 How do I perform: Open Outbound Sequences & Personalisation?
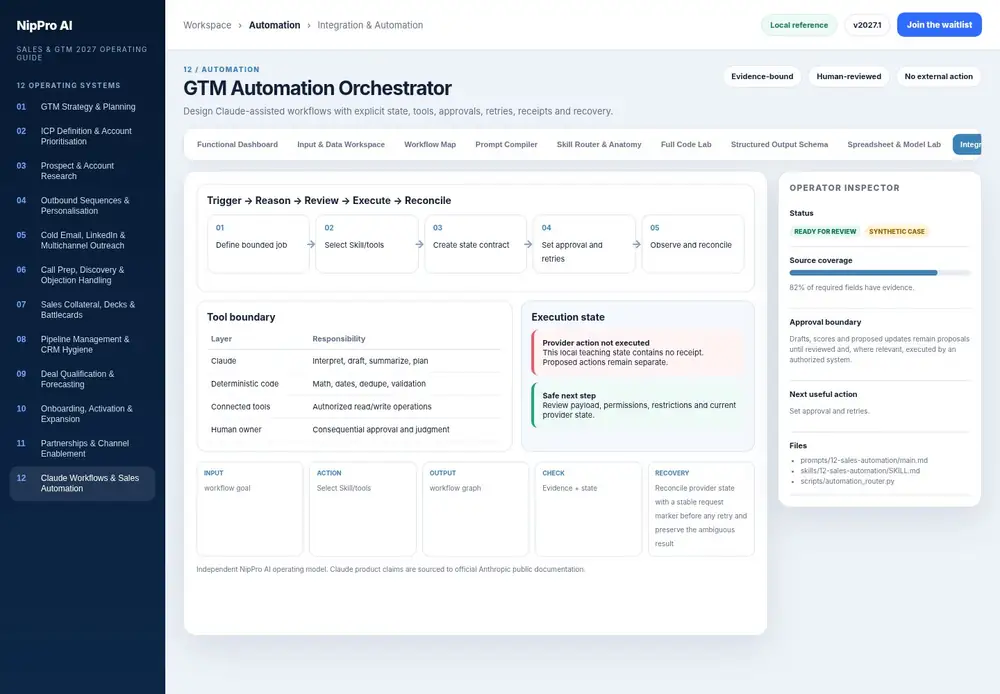(x=82, y=205)
